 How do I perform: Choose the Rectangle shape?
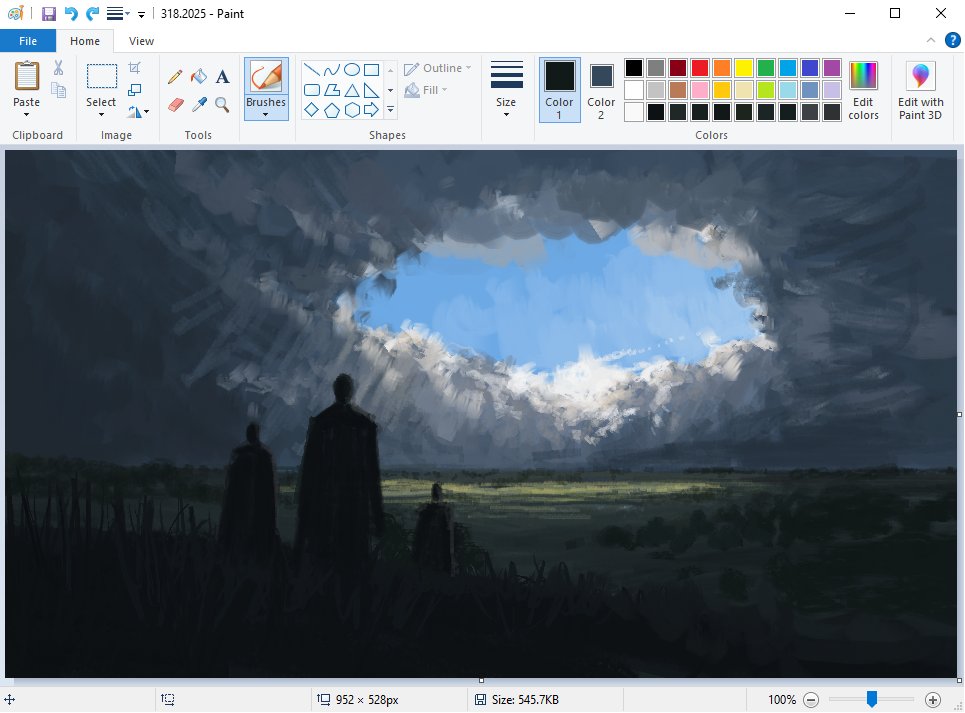[371, 70]
